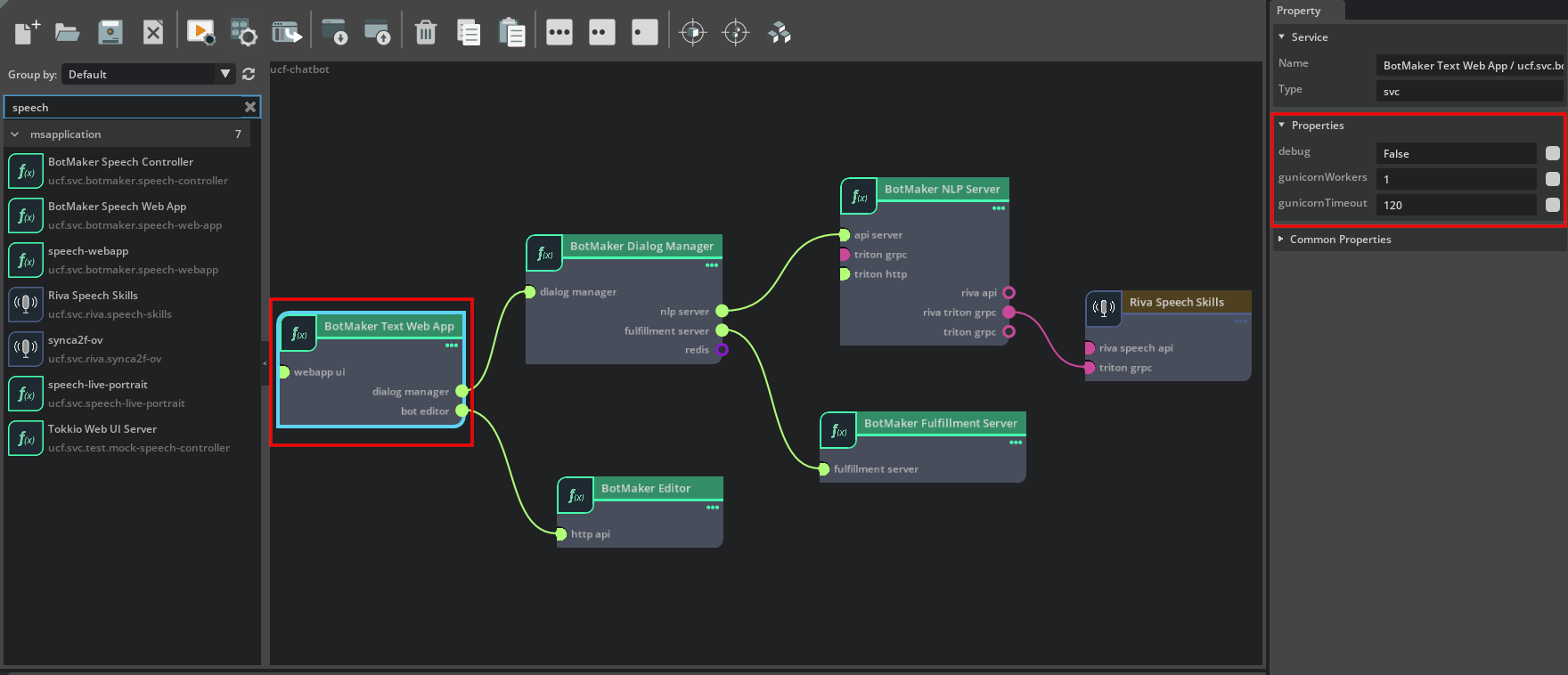The image size is (1568, 675).
Task: Click Tokkio Web UI Server function icon
Action: click(26, 438)
